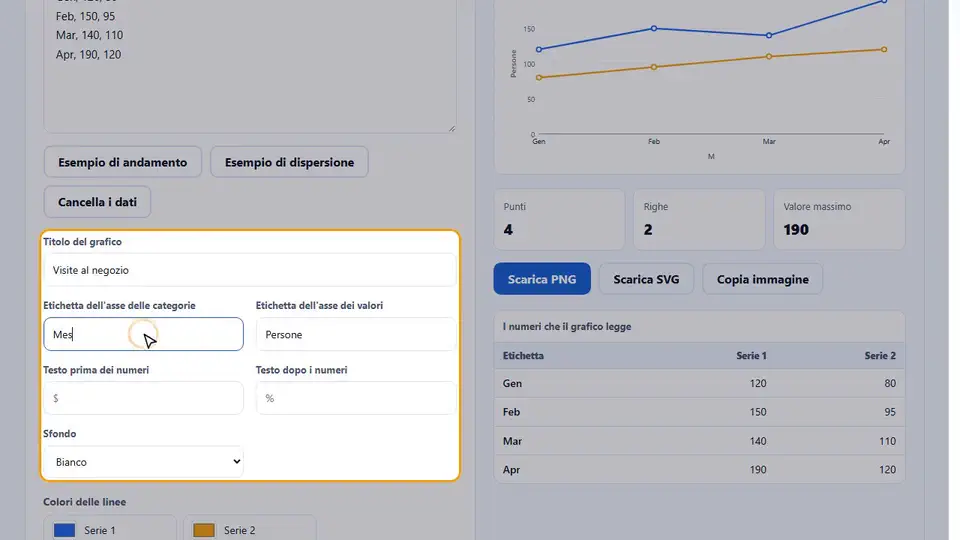Download chart via Scarica SVG
960x540 pixels.
[646, 279]
